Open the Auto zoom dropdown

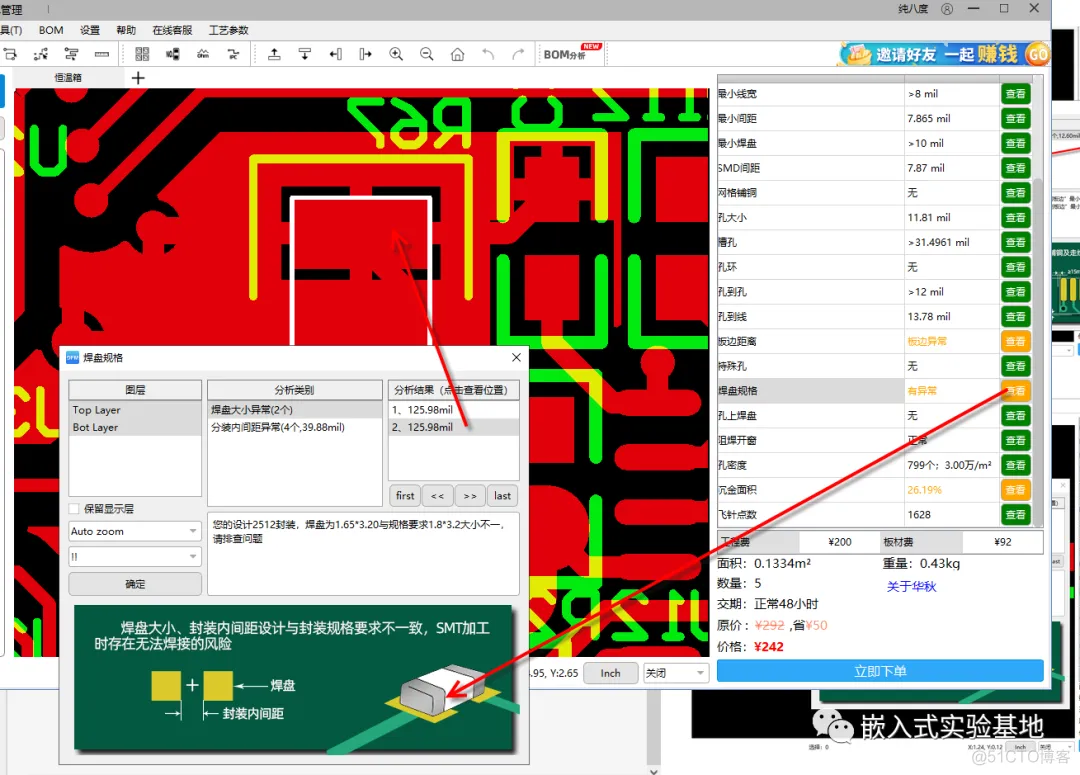[x=135, y=531]
